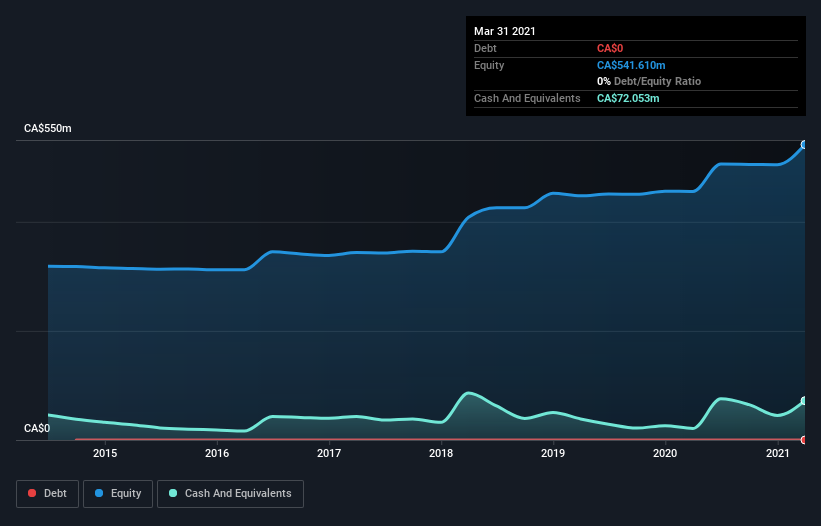The width and height of the screenshot is (821, 526).
Task: Click the blue Equity legend dot
Action: click(x=99, y=493)
